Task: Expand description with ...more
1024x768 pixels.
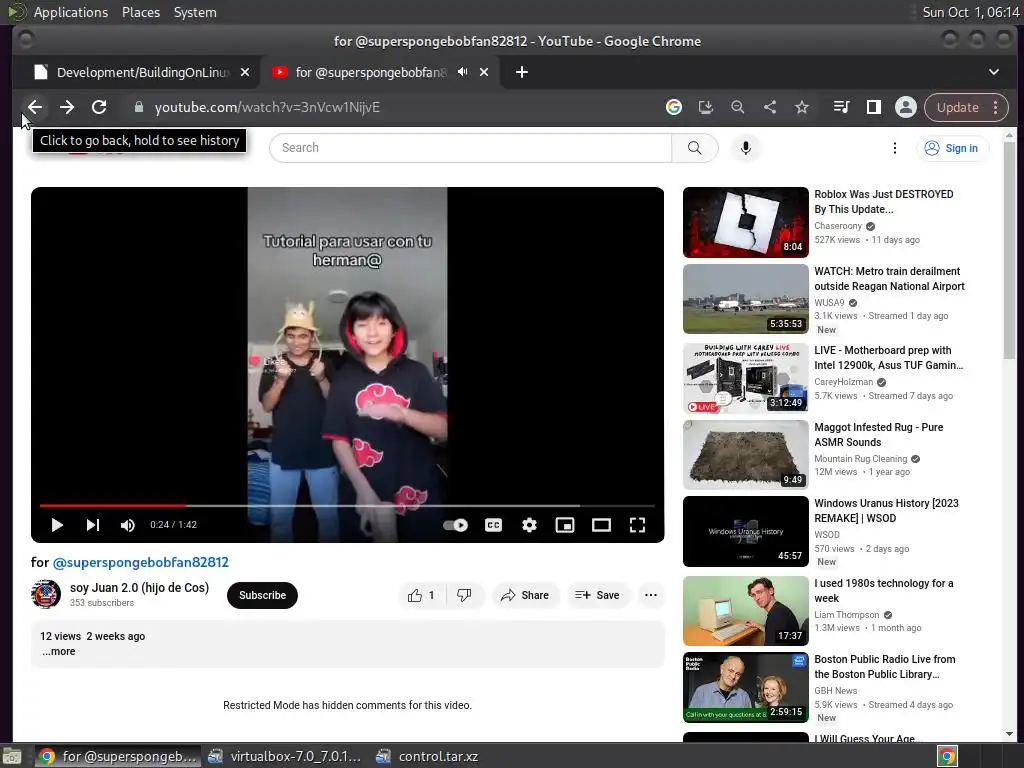Action: tap(59, 652)
